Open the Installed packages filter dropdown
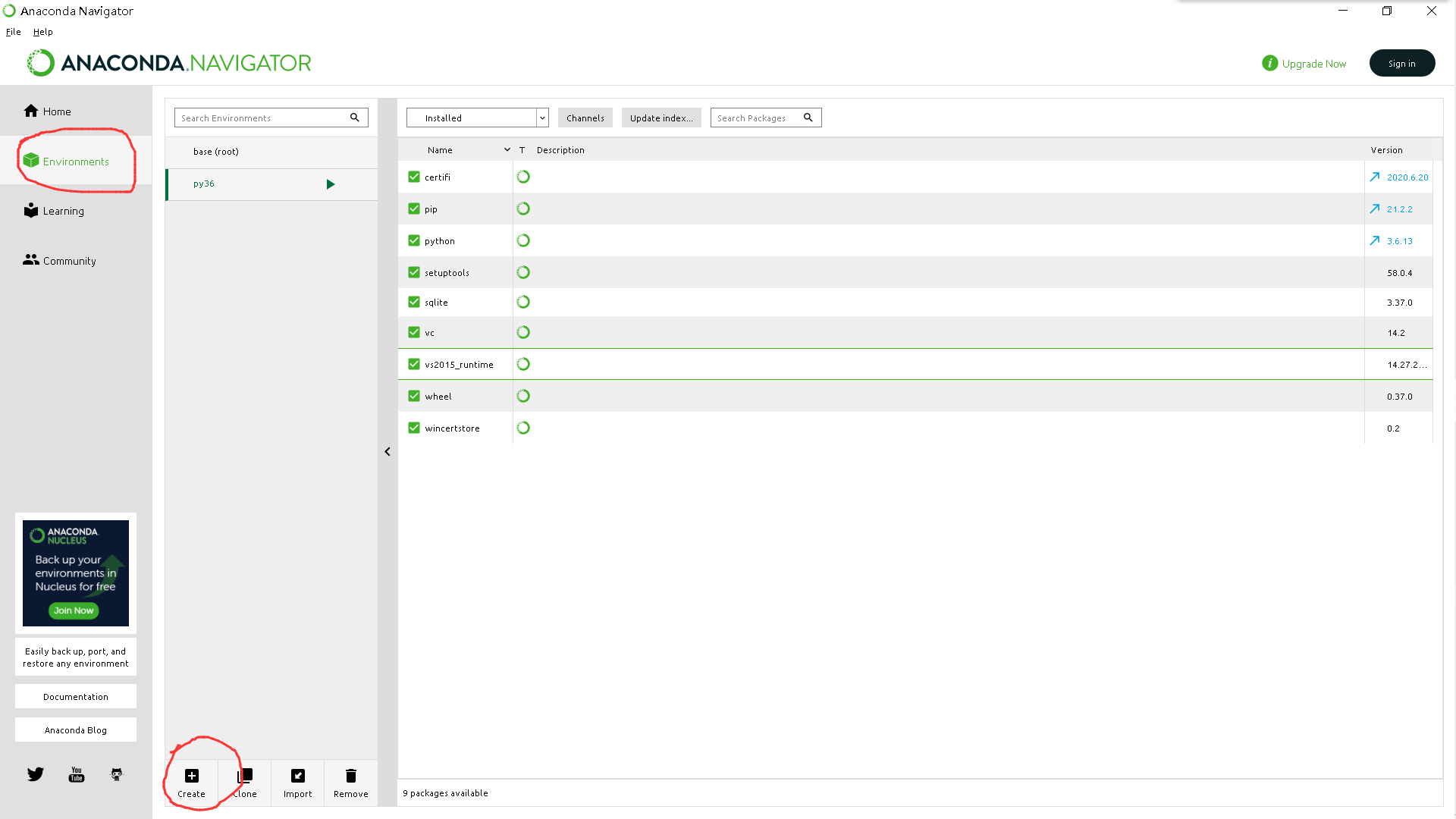1456x819 pixels. click(541, 118)
